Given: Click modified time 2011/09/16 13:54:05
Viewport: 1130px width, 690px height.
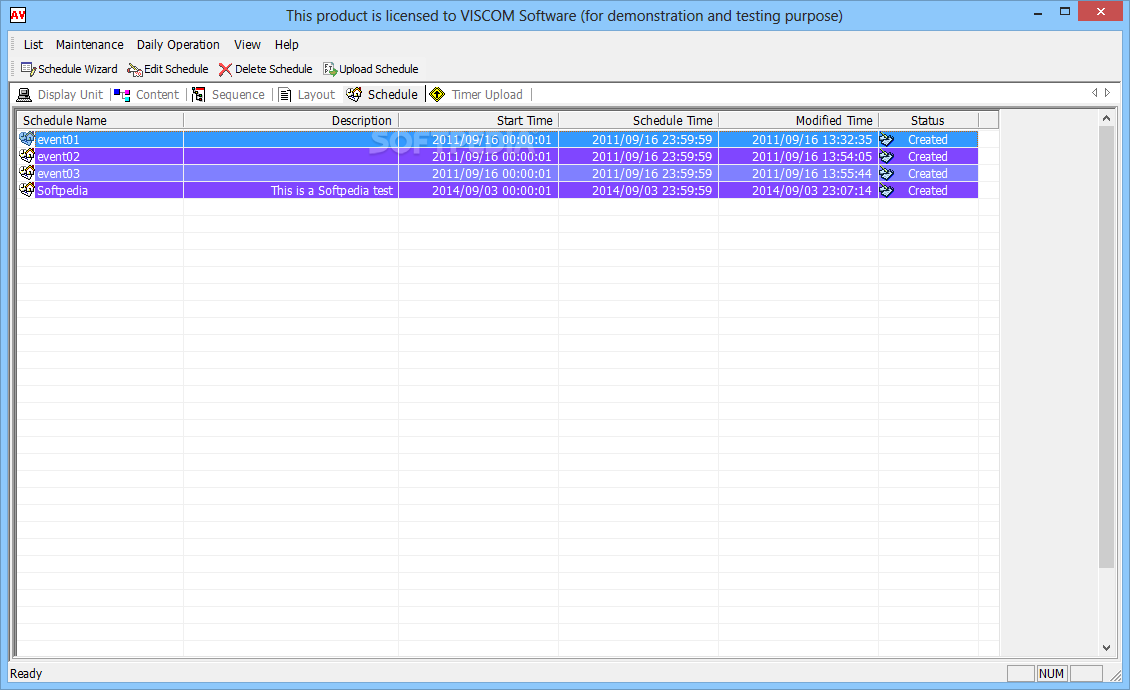Looking at the screenshot, I should [x=811, y=156].
